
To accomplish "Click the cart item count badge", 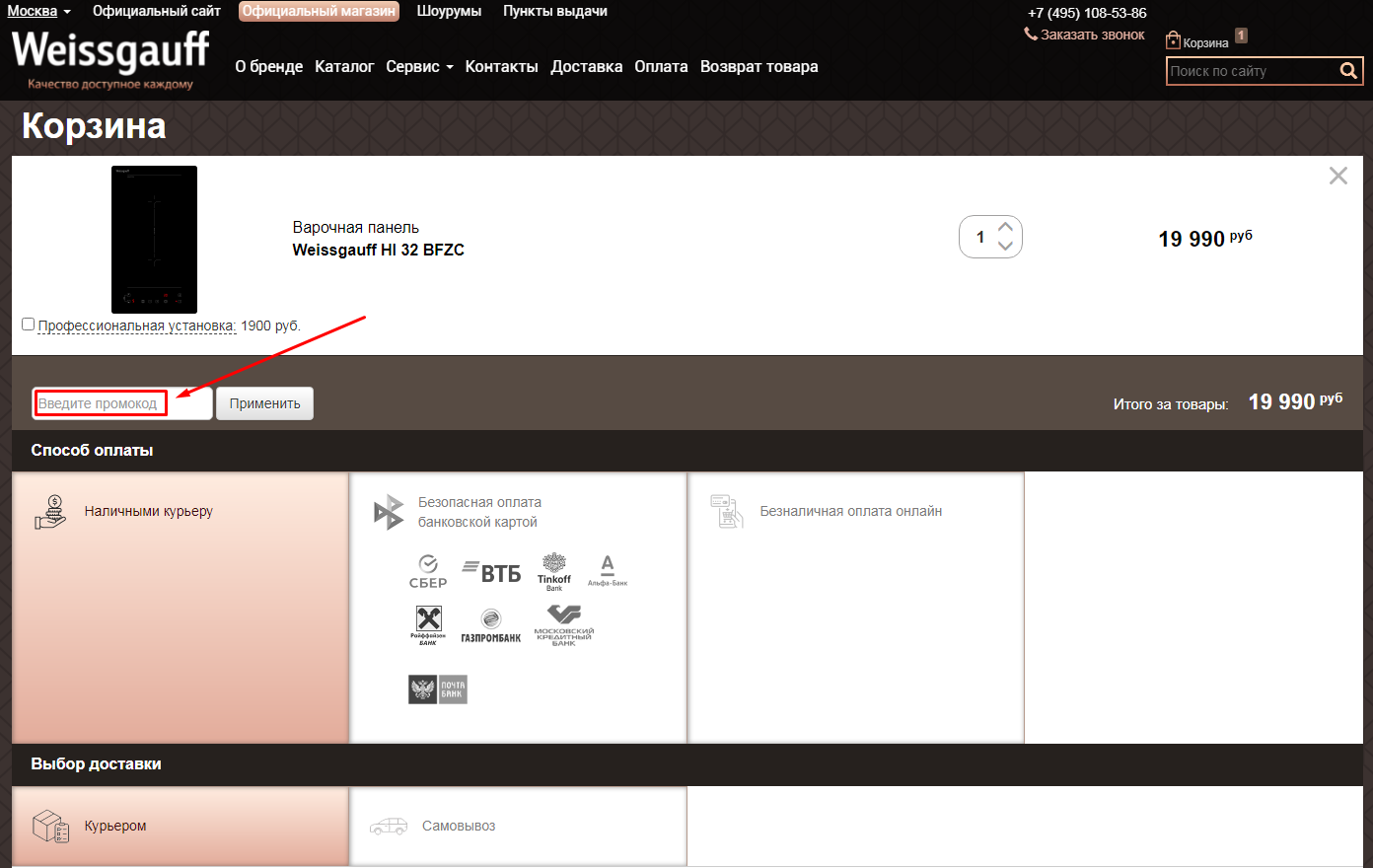I will click(1241, 36).
